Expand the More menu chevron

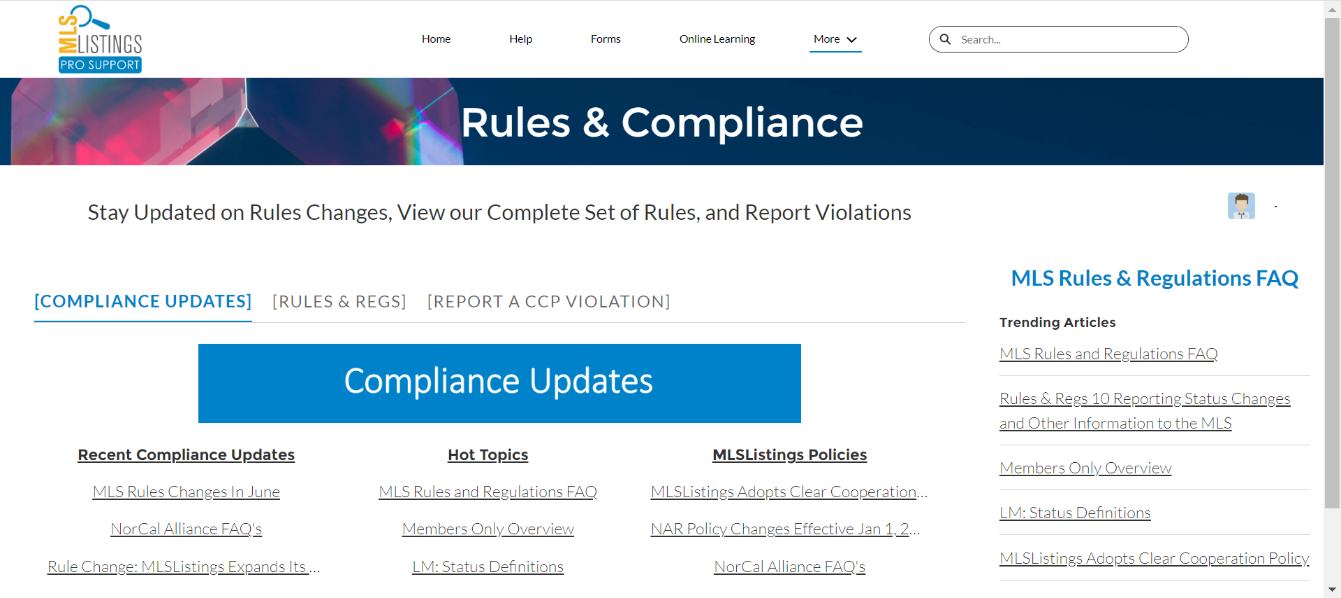(852, 40)
